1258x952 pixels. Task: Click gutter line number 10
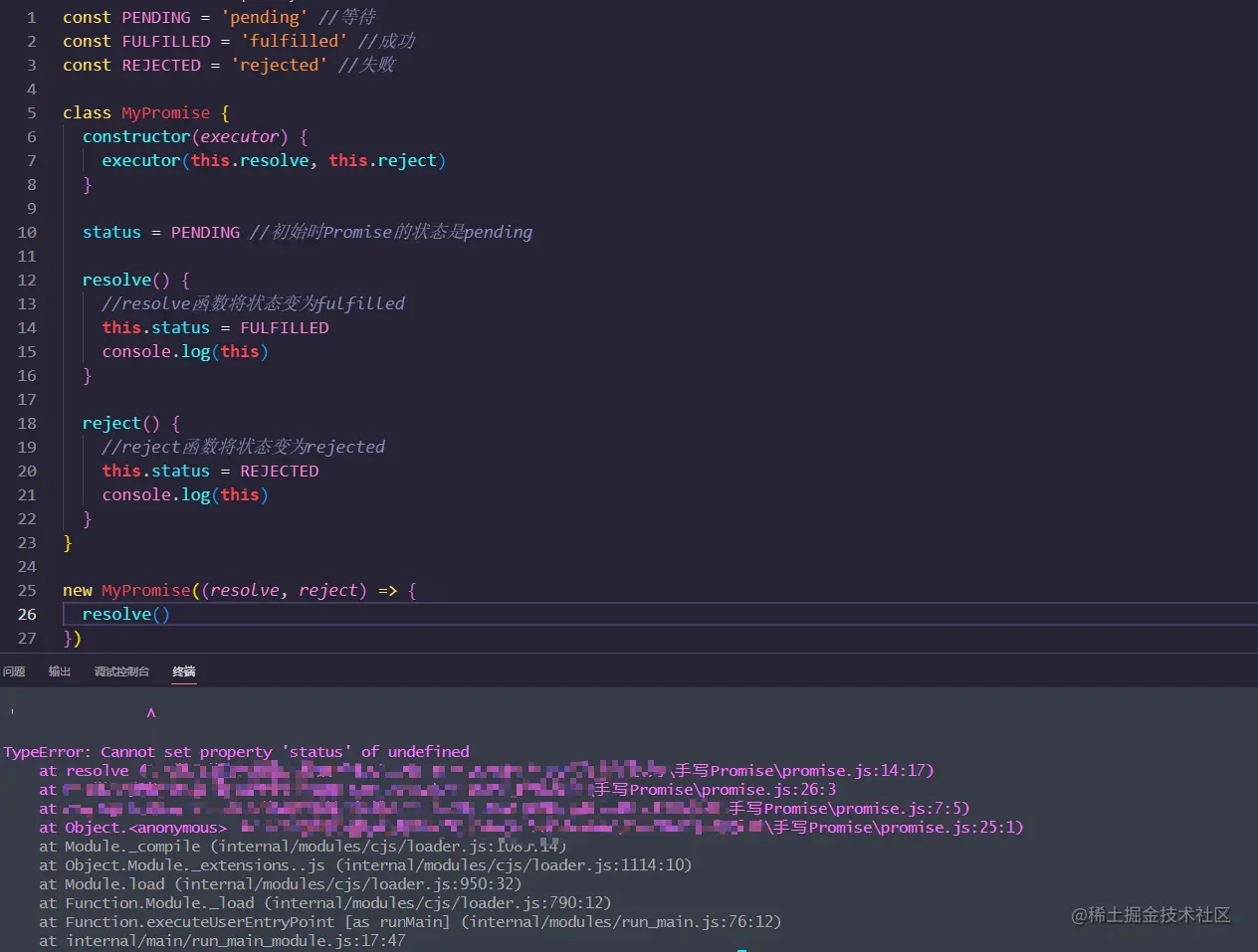click(x=27, y=232)
